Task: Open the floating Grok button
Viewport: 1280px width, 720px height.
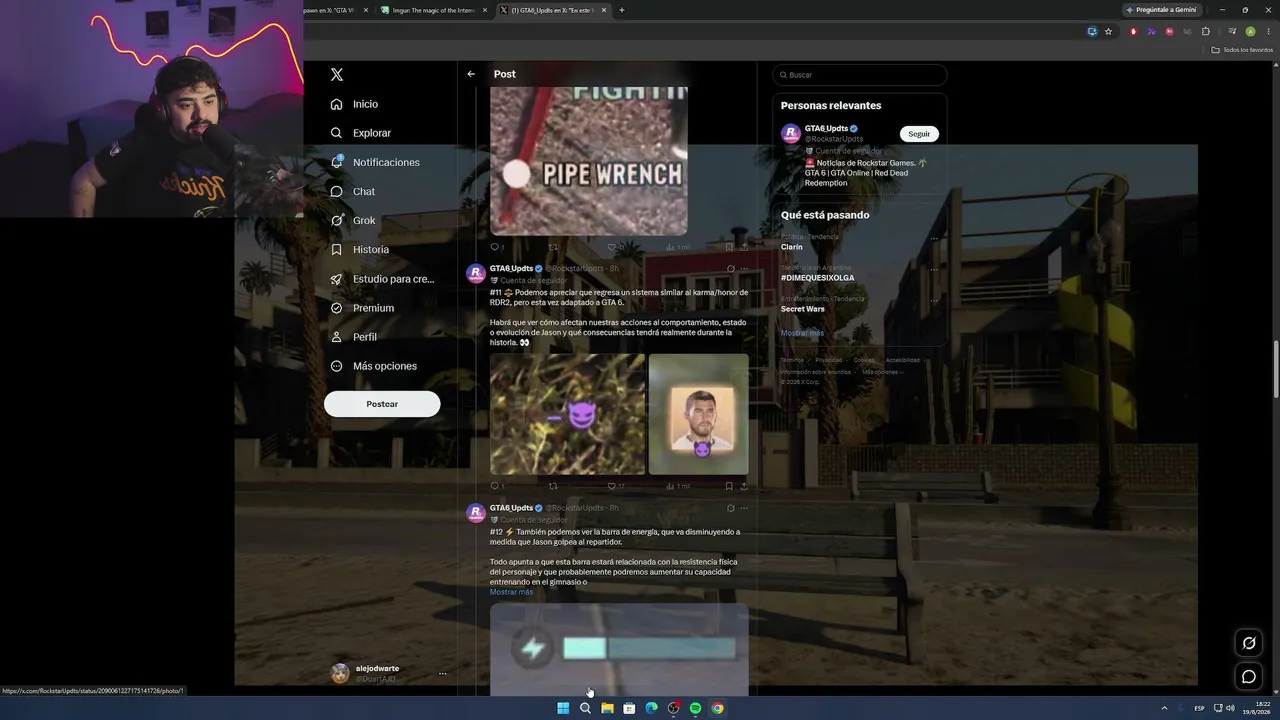Action: tap(1249, 643)
